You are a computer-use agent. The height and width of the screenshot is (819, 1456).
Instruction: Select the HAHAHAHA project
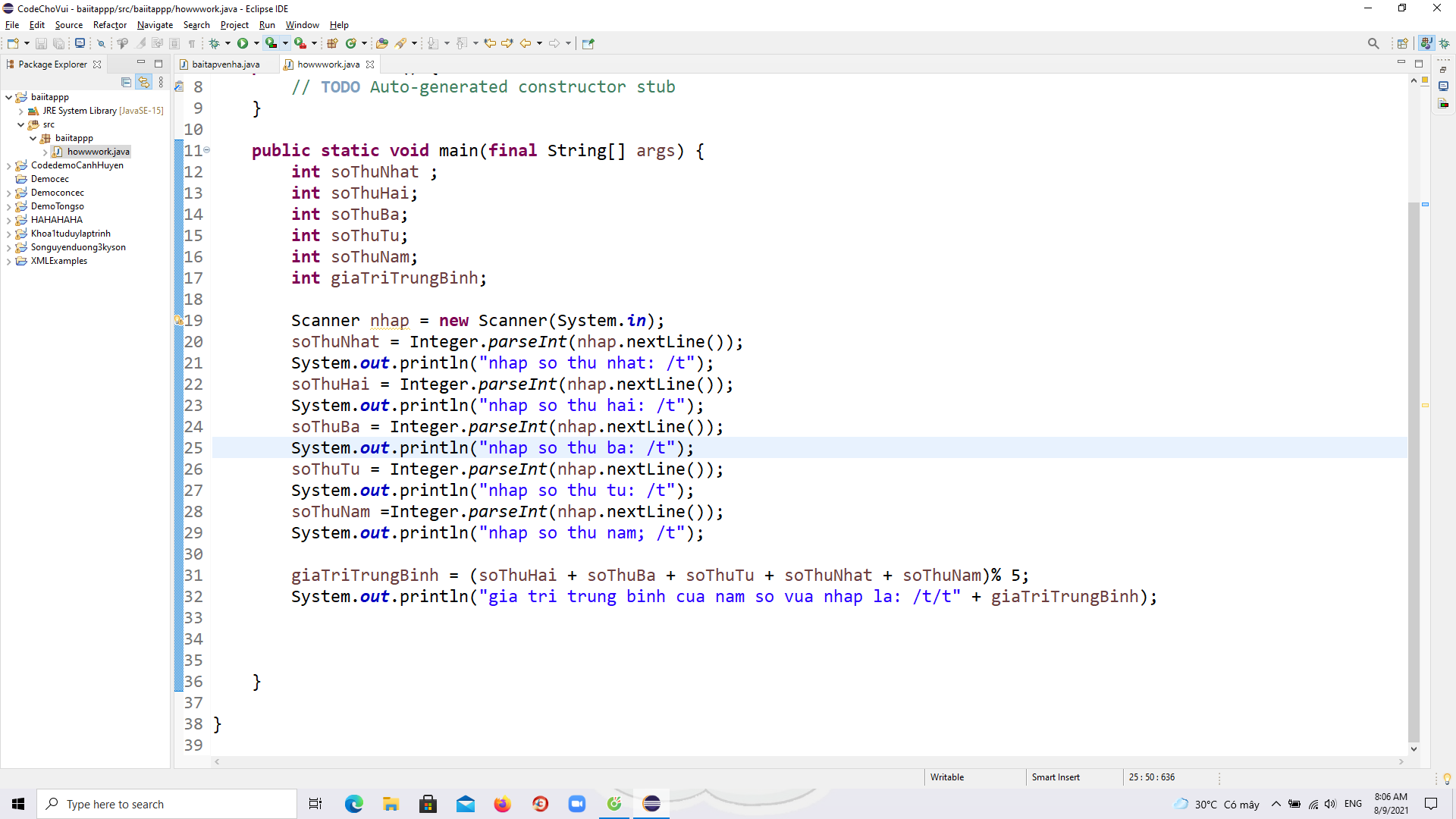(56, 220)
